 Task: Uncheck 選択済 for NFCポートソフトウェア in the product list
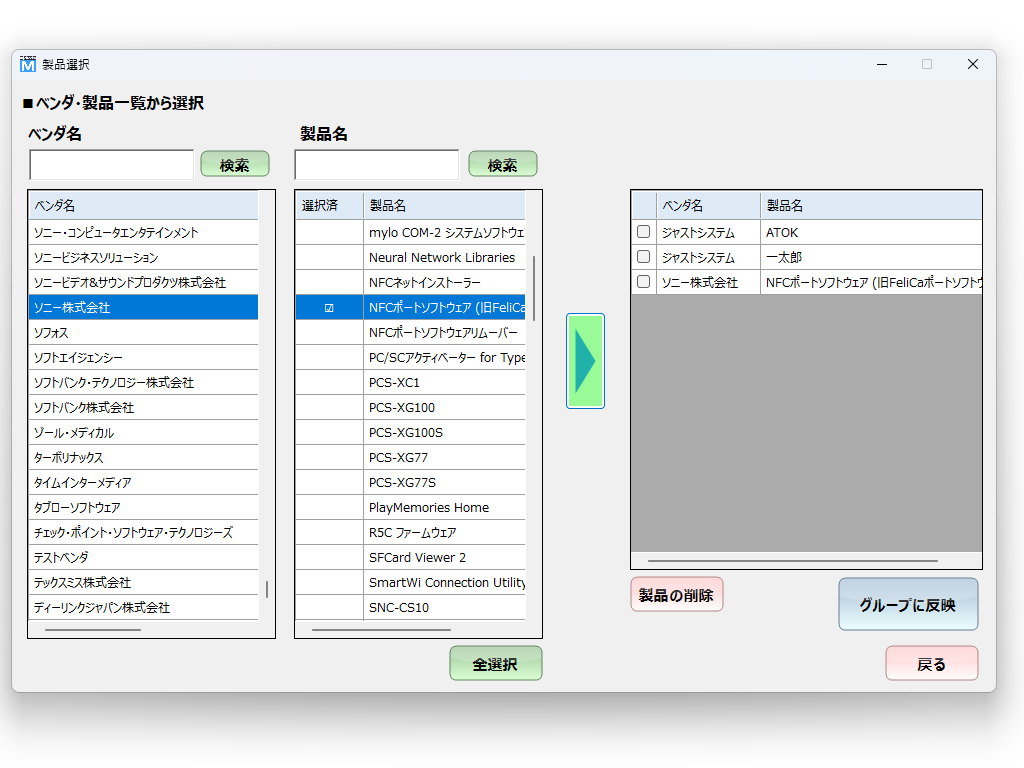(x=327, y=307)
